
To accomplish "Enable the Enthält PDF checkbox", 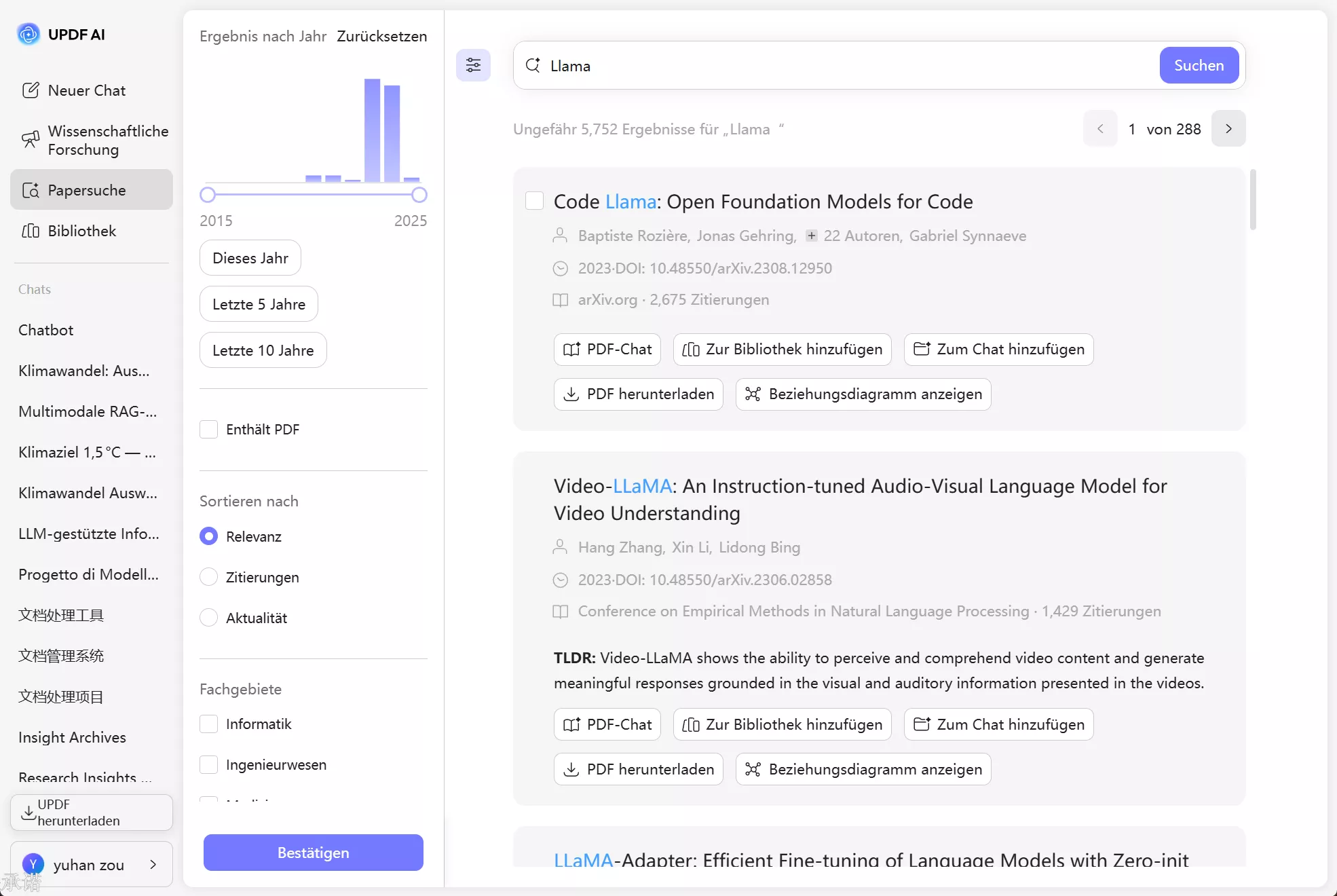I will tap(209, 429).
